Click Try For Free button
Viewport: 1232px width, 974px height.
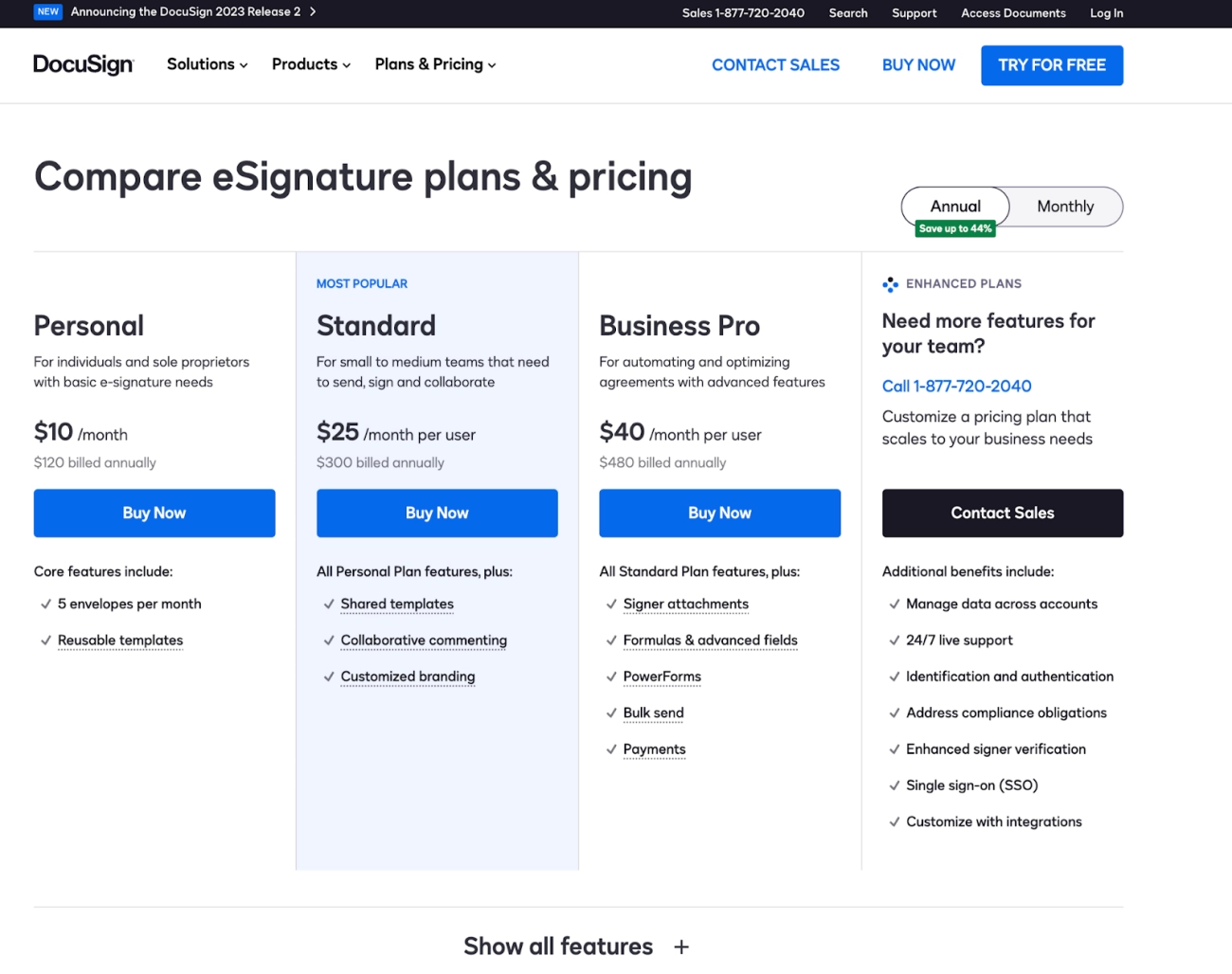[1052, 64]
